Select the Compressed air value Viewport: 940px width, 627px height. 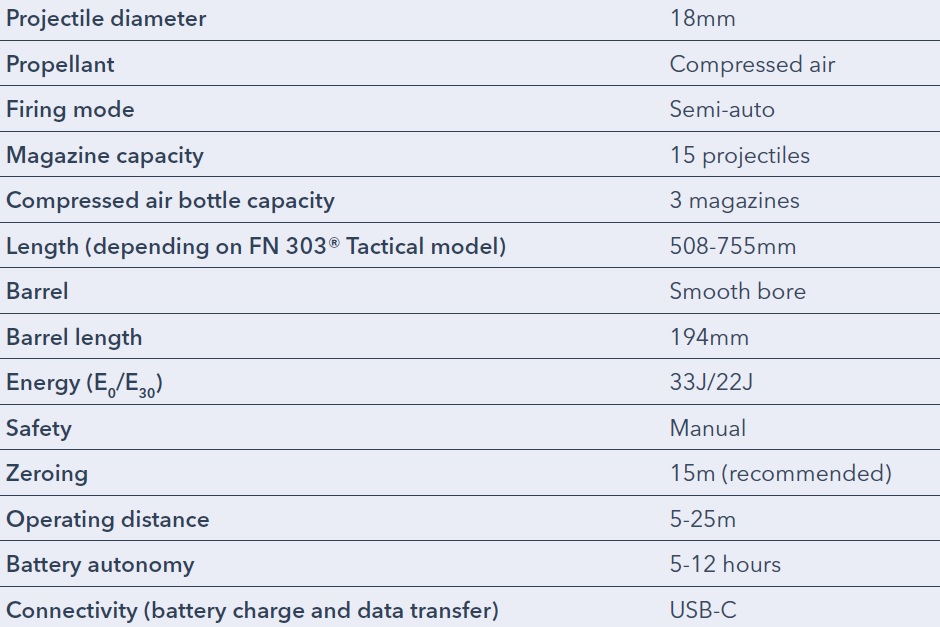click(x=752, y=65)
